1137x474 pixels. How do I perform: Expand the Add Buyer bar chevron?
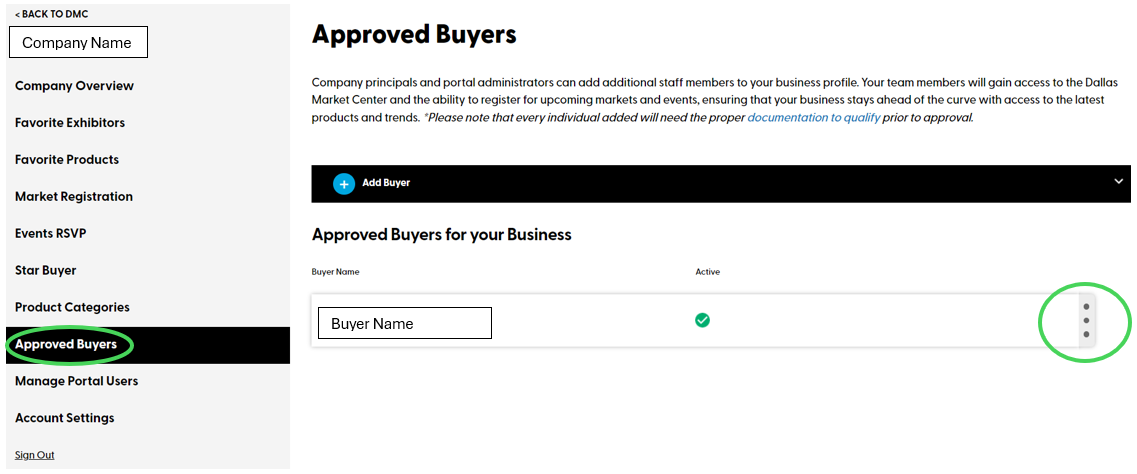click(x=1117, y=182)
